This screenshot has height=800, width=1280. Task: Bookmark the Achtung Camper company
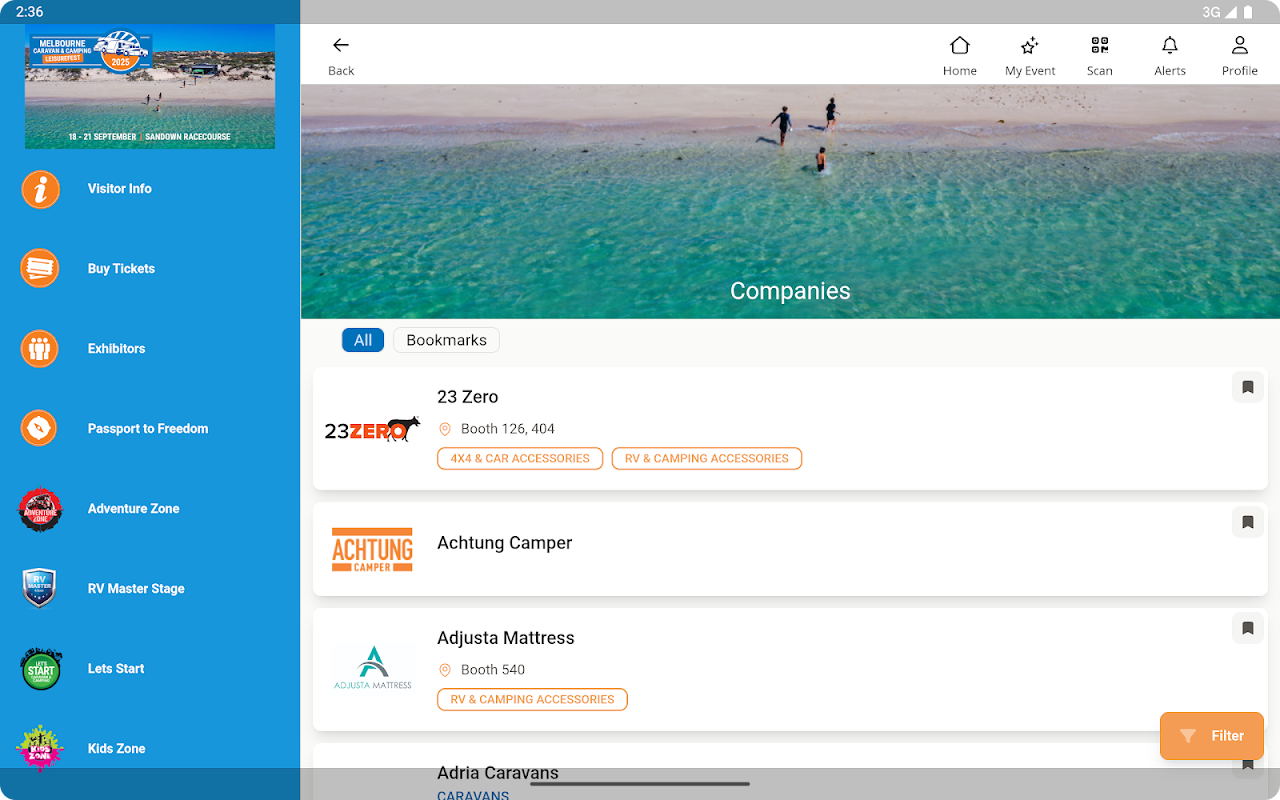coord(1248,522)
